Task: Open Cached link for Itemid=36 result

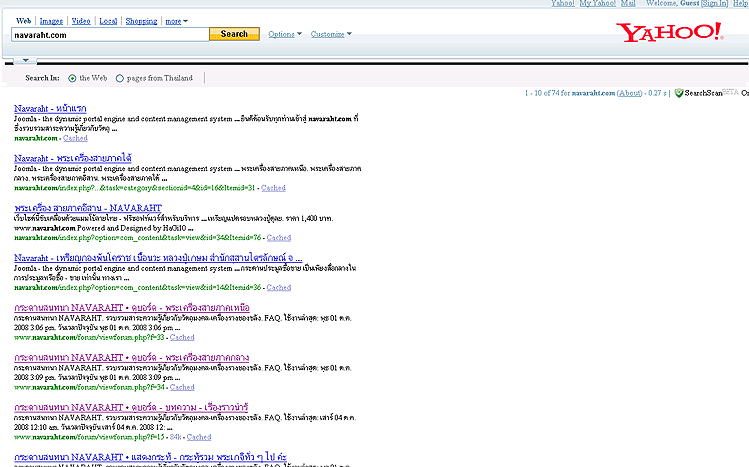Action: (x=279, y=287)
